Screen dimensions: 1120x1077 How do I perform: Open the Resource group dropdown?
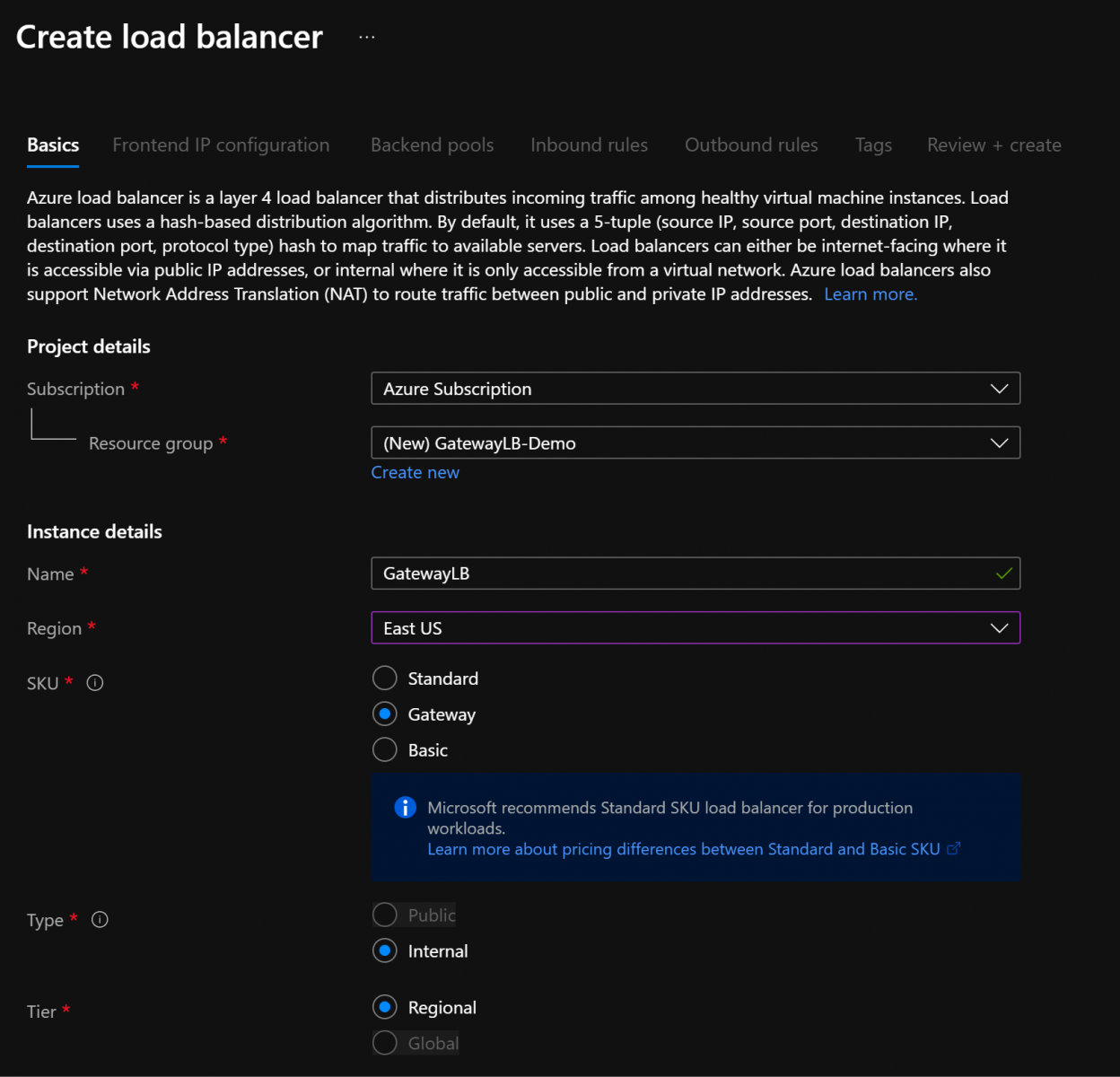pos(696,443)
